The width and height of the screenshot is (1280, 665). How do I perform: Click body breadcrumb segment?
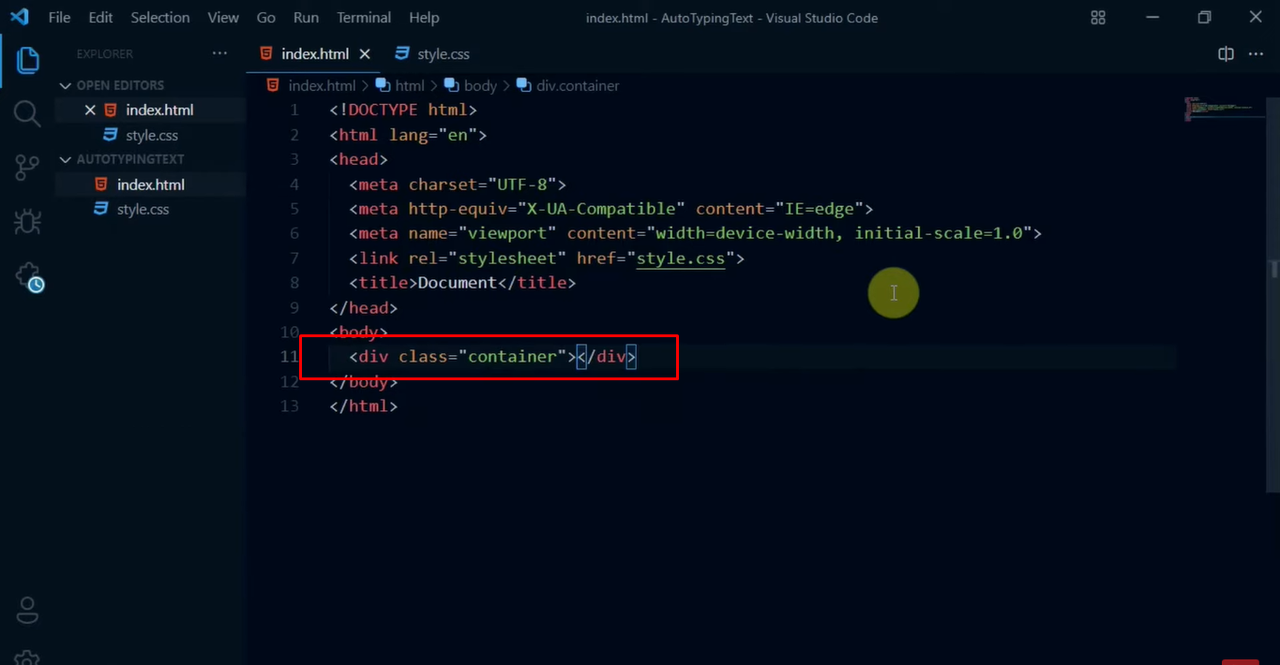(x=480, y=86)
